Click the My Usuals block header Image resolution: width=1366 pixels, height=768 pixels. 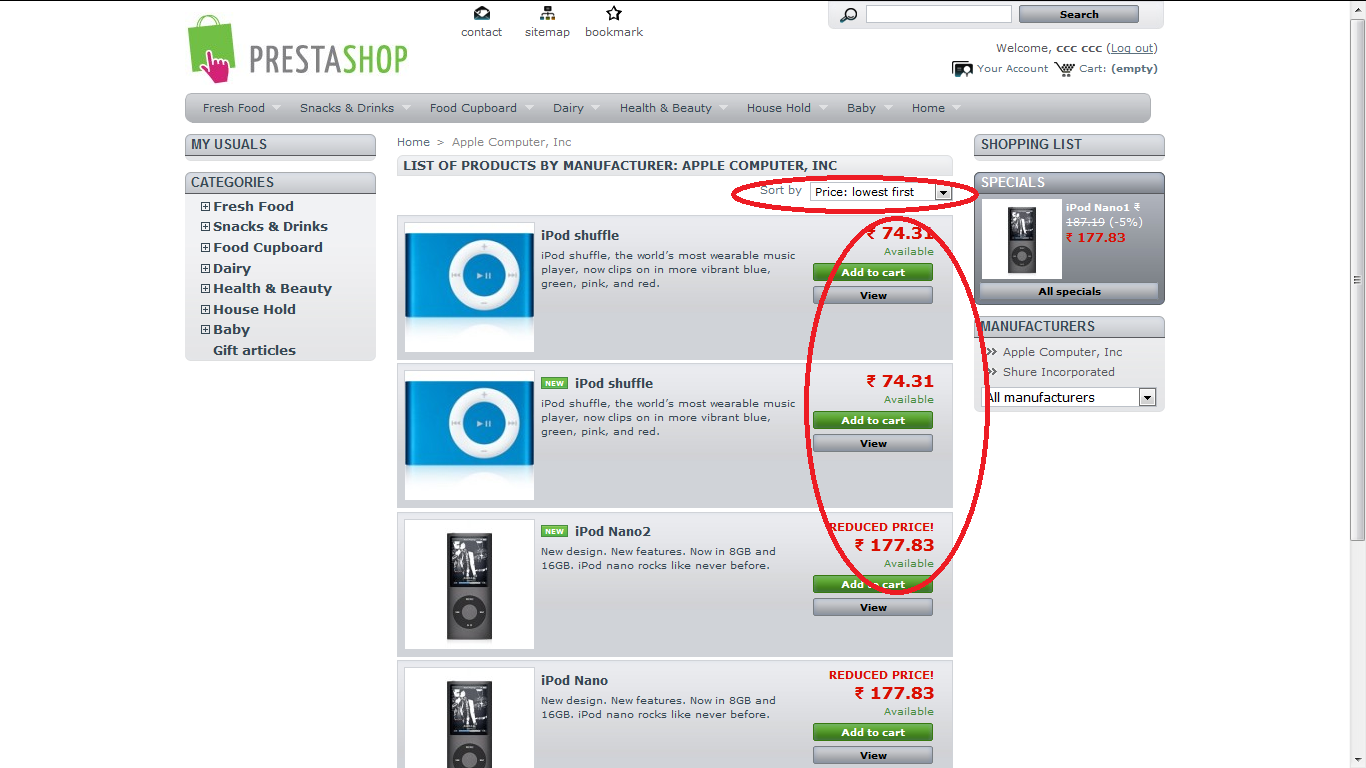(280, 145)
